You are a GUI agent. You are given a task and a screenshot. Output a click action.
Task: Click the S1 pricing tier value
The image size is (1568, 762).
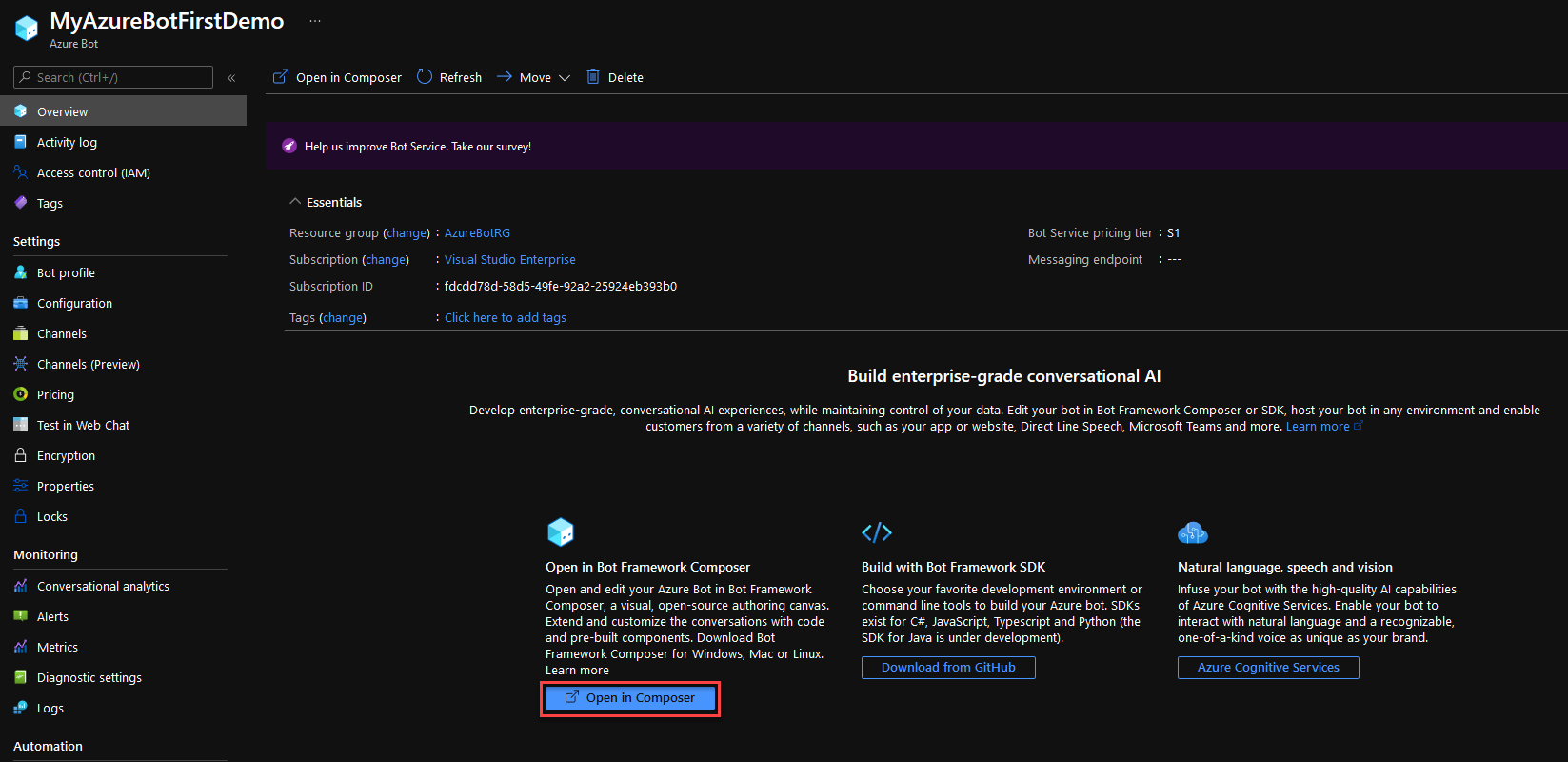click(x=1173, y=232)
